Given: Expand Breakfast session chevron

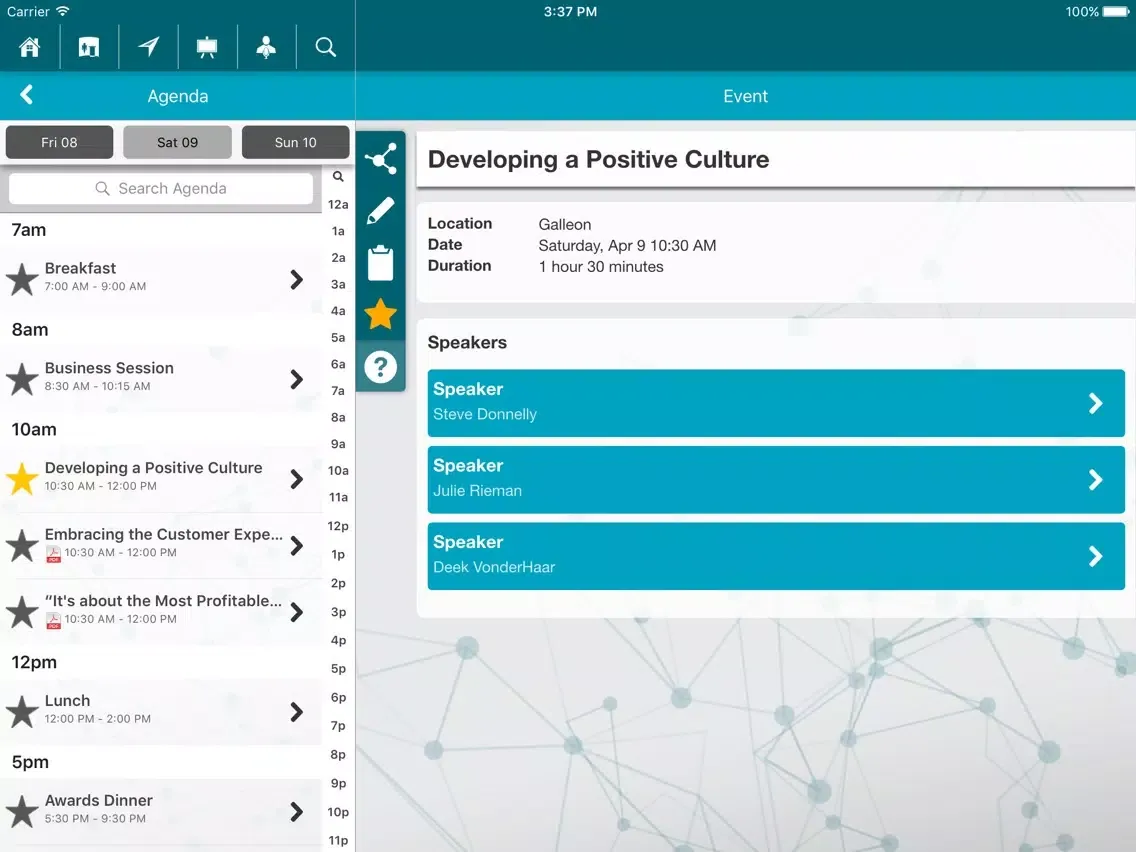Looking at the screenshot, I should [296, 280].
